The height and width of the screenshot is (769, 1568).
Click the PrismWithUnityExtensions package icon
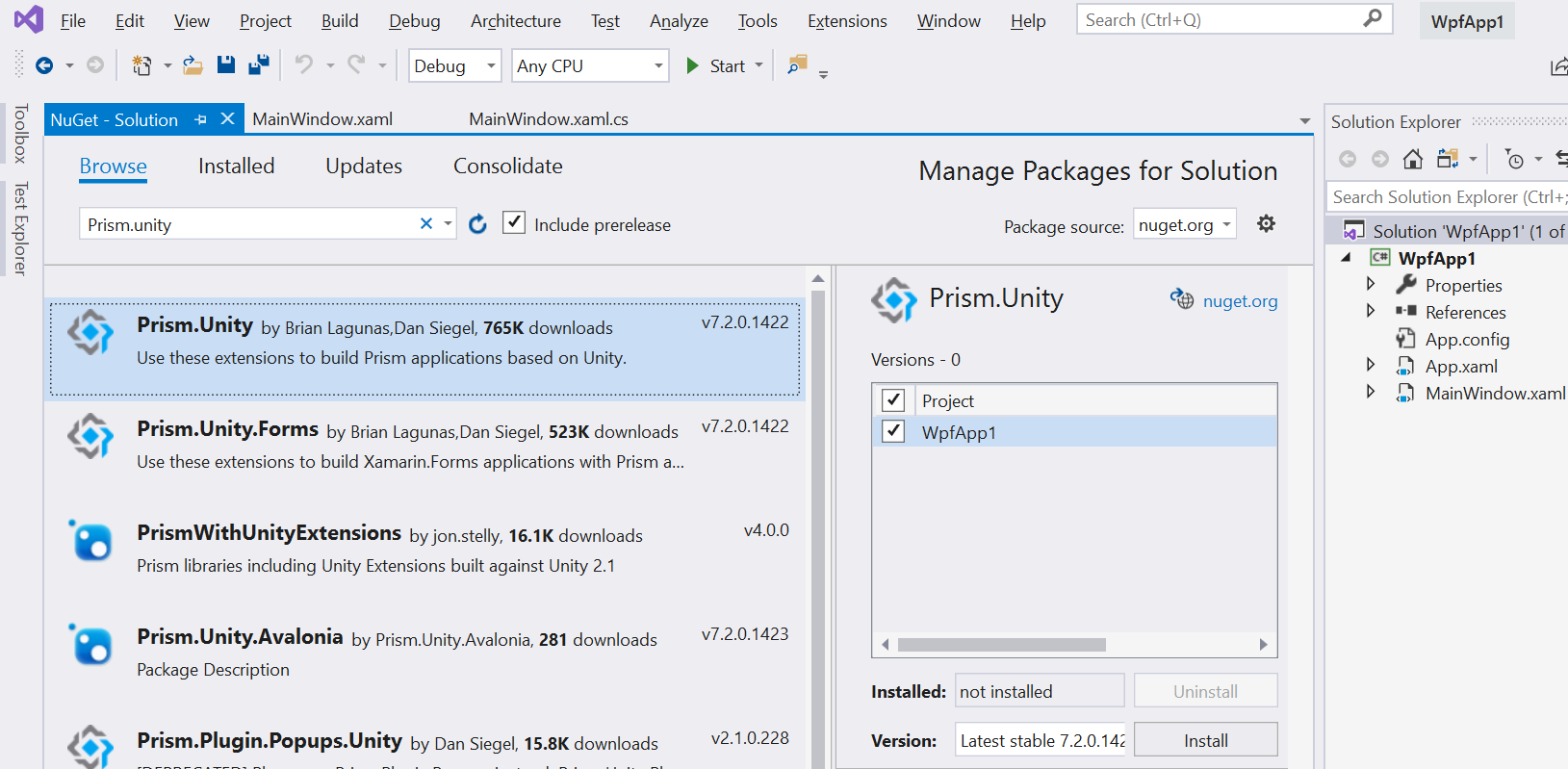click(91, 540)
